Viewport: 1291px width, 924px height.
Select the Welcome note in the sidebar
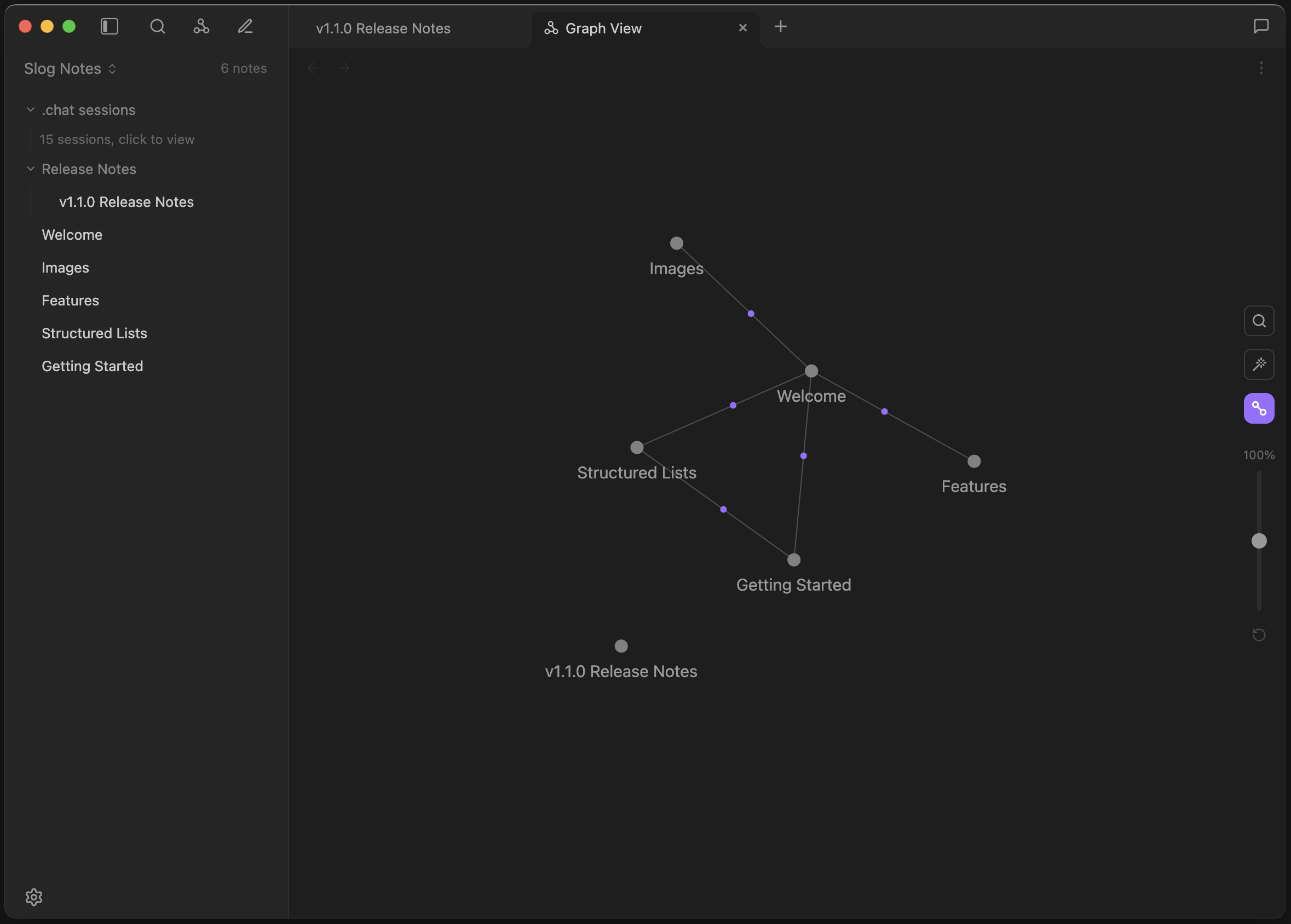tap(72, 234)
